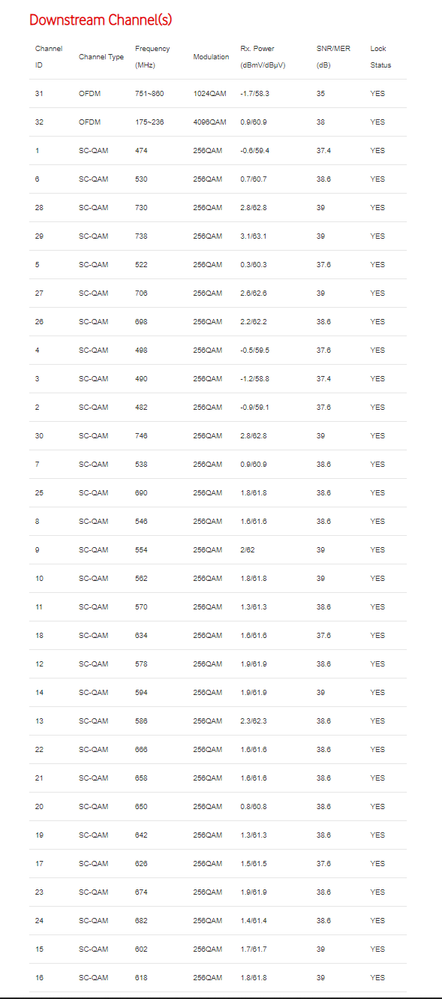Select the 4096QAM modulation cell
The height and width of the screenshot is (999, 442).
(x=209, y=122)
